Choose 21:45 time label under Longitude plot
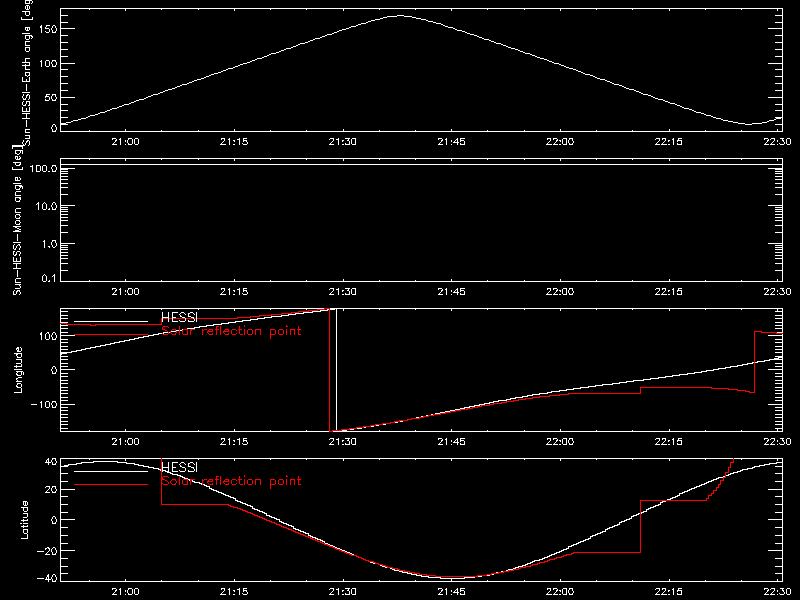 tap(451, 441)
